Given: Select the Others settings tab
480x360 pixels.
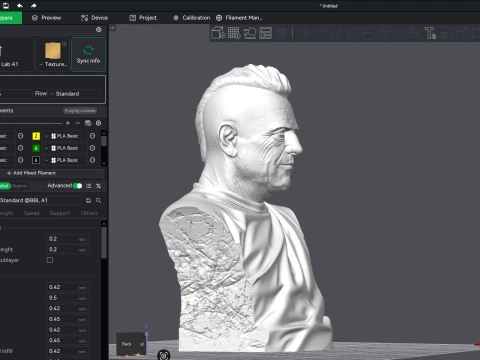Looking at the screenshot, I should coord(89,213).
